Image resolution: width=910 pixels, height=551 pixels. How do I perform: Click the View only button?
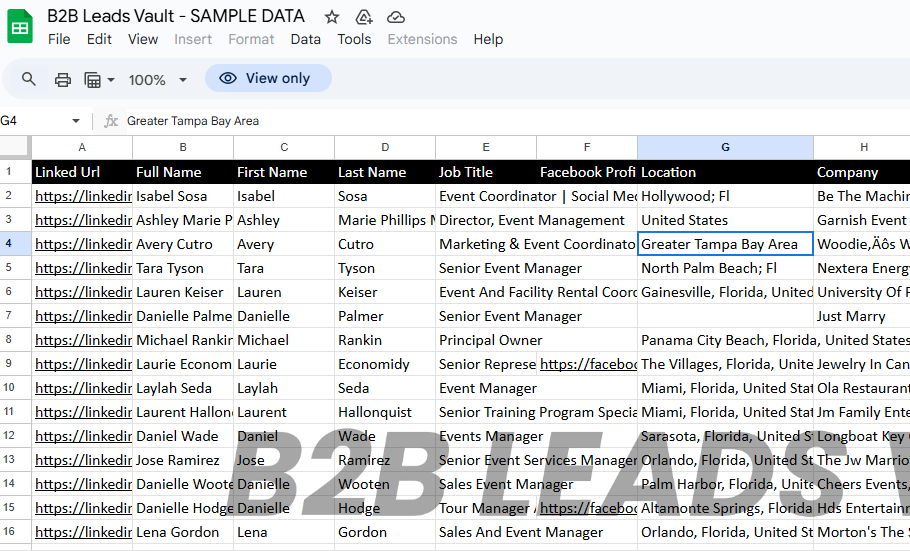pyautogui.click(x=267, y=78)
